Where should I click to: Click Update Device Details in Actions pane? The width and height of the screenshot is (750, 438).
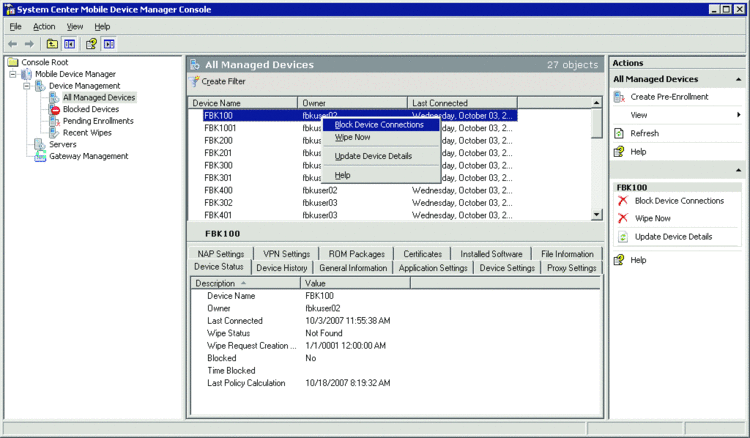pos(673,236)
